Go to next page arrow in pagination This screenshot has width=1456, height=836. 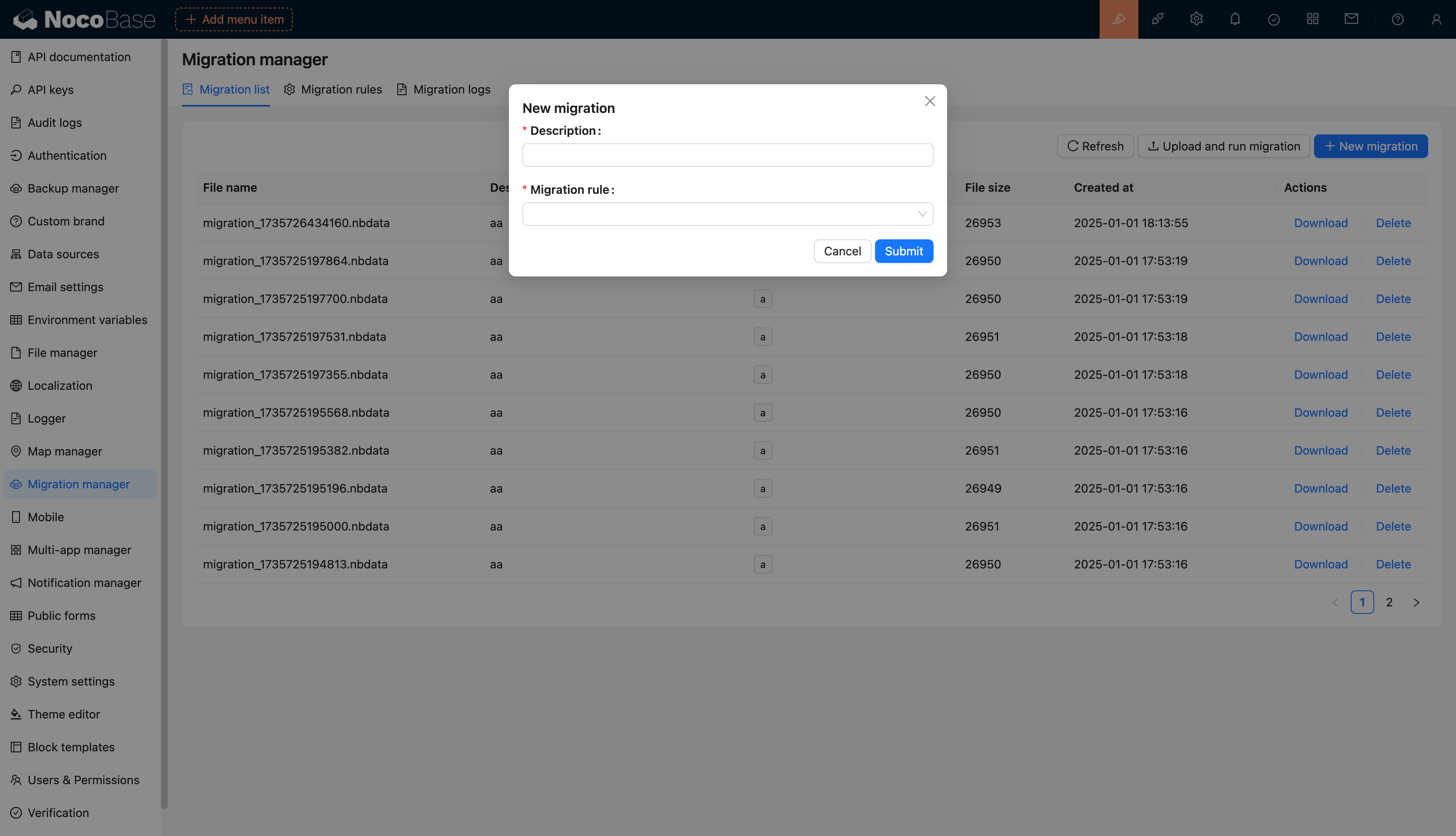pos(1416,602)
